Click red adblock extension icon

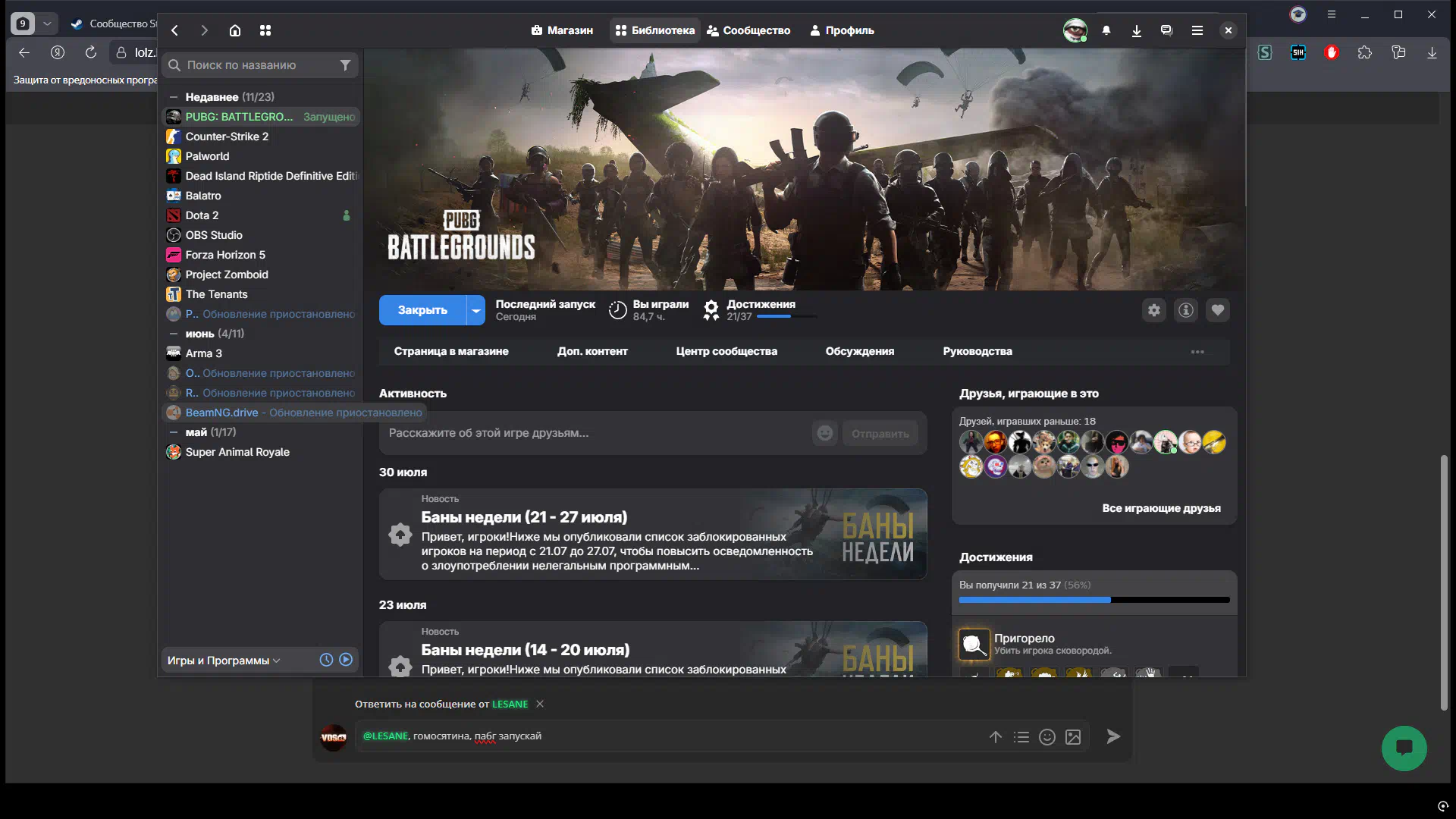(x=1332, y=52)
